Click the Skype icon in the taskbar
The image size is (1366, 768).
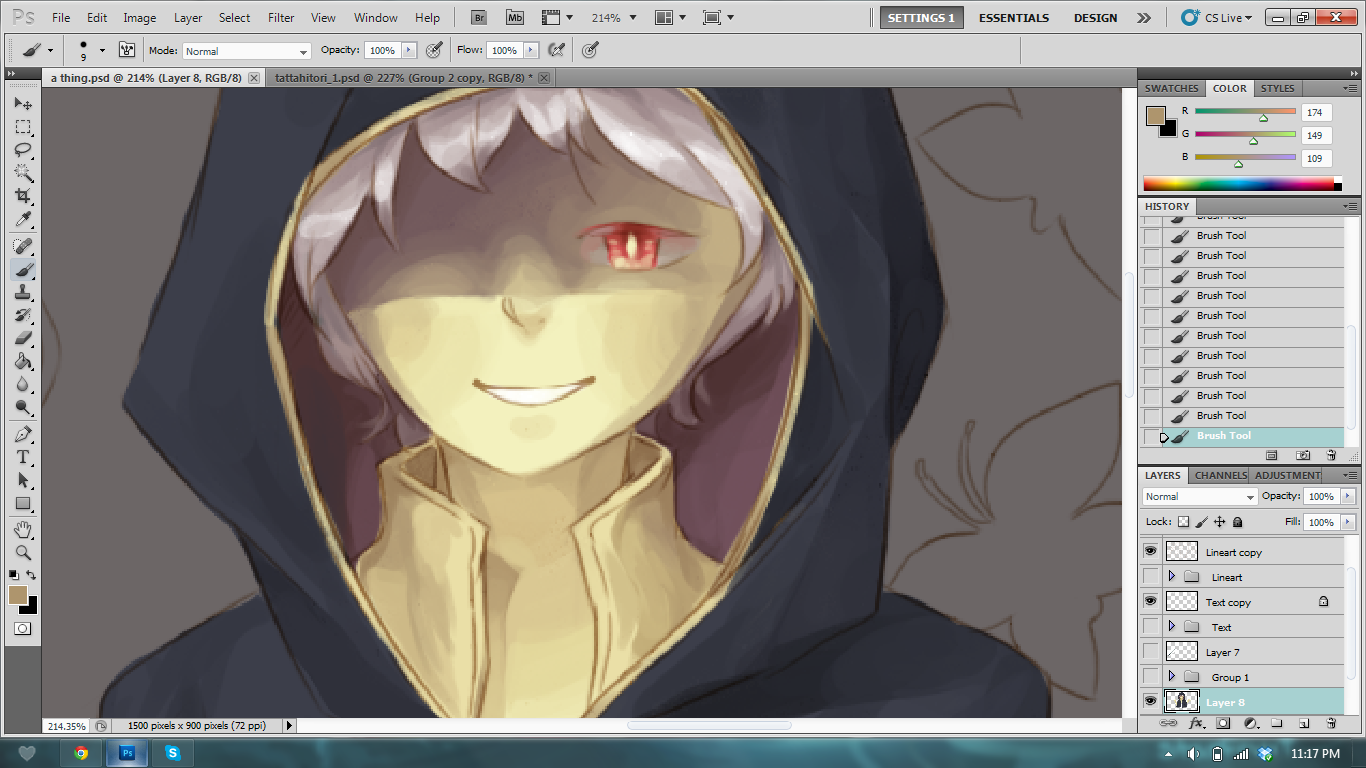click(x=173, y=753)
